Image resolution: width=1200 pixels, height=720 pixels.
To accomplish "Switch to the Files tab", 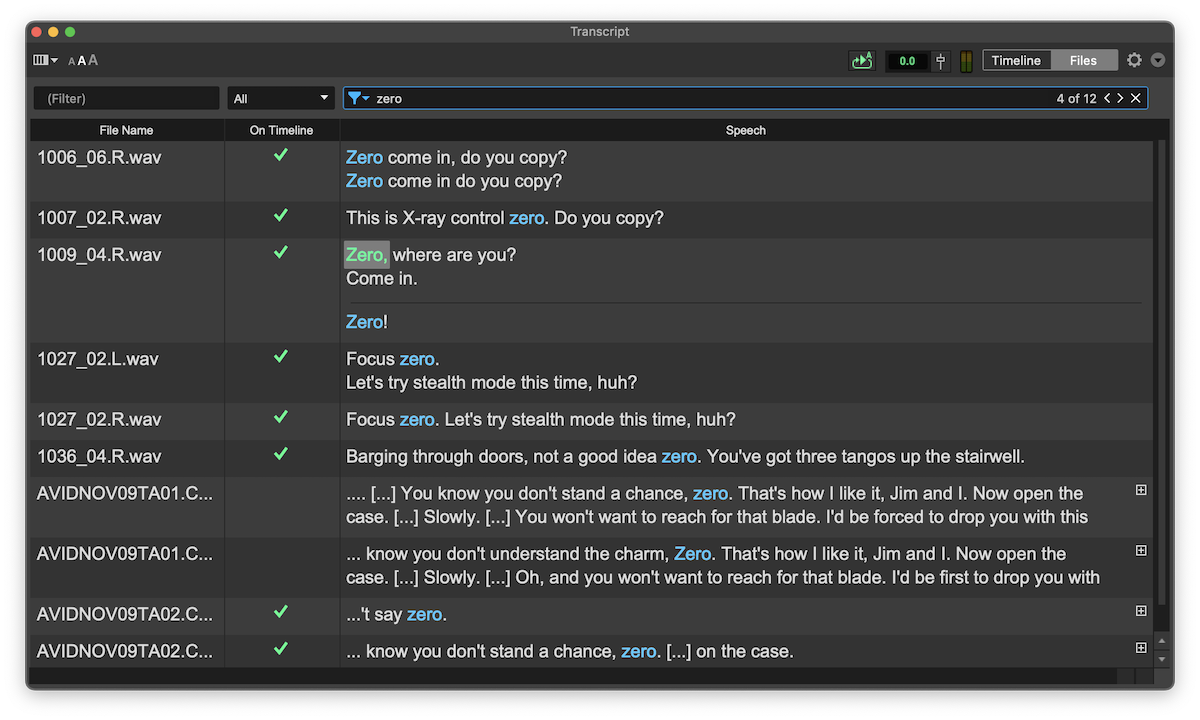I will pos(1083,61).
